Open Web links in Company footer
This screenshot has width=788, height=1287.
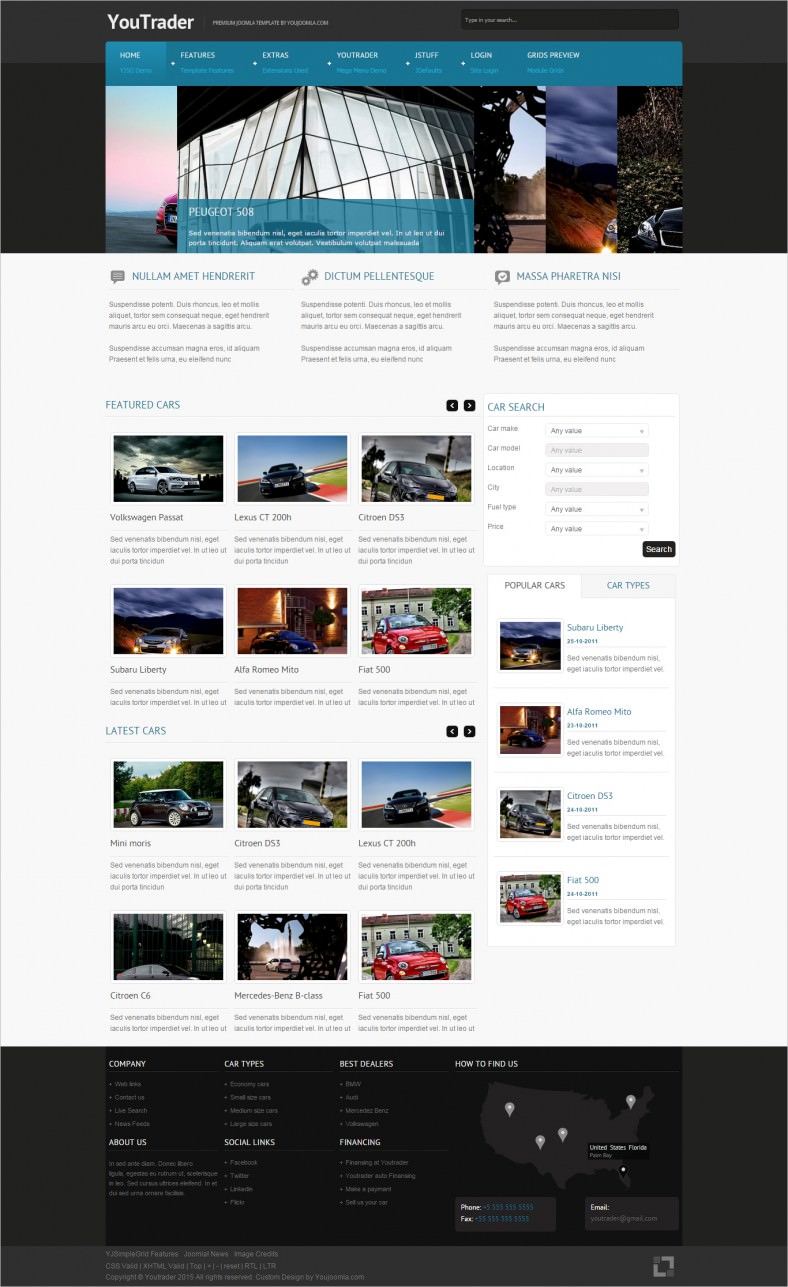click(128, 1084)
